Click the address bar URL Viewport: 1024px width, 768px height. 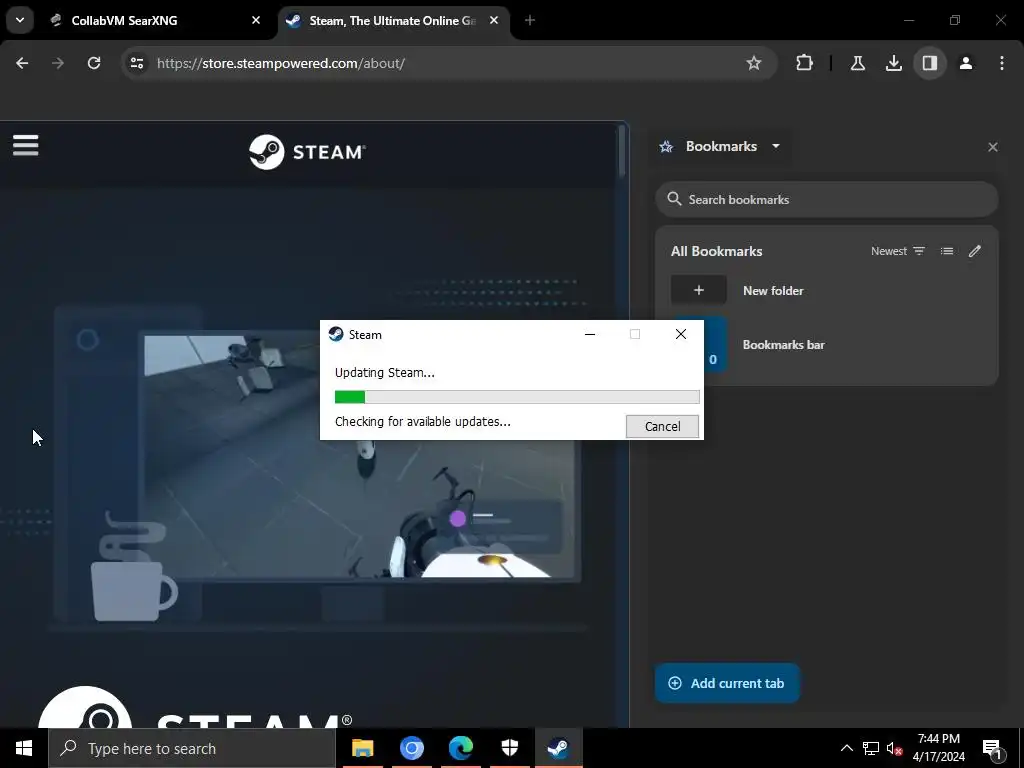tap(281, 63)
